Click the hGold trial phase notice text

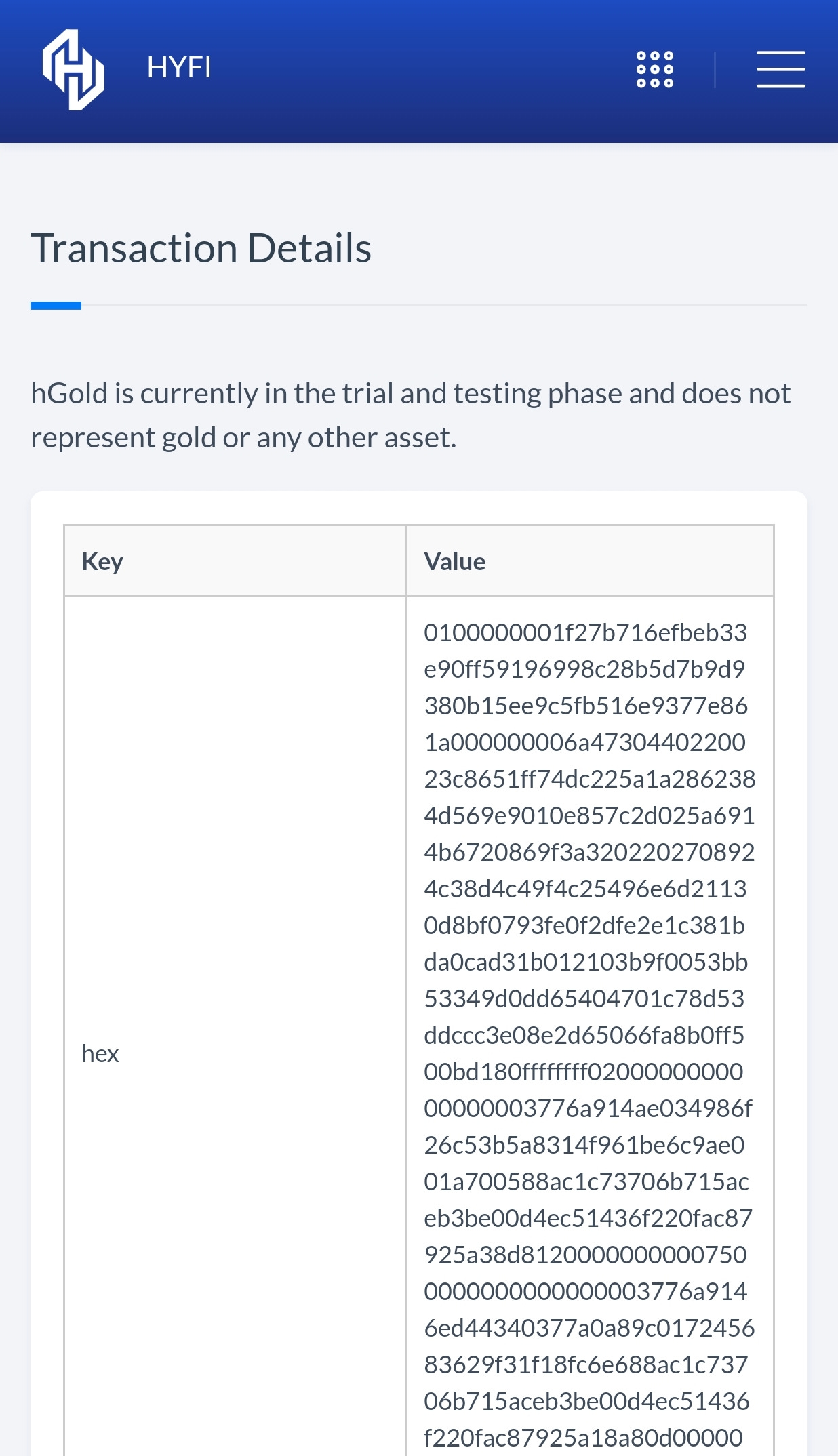tap(411, 416)
